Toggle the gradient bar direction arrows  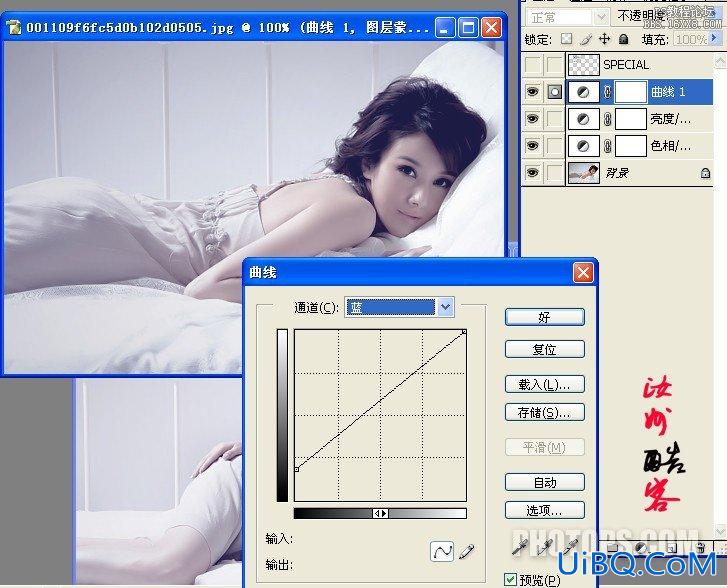[381, 513]
